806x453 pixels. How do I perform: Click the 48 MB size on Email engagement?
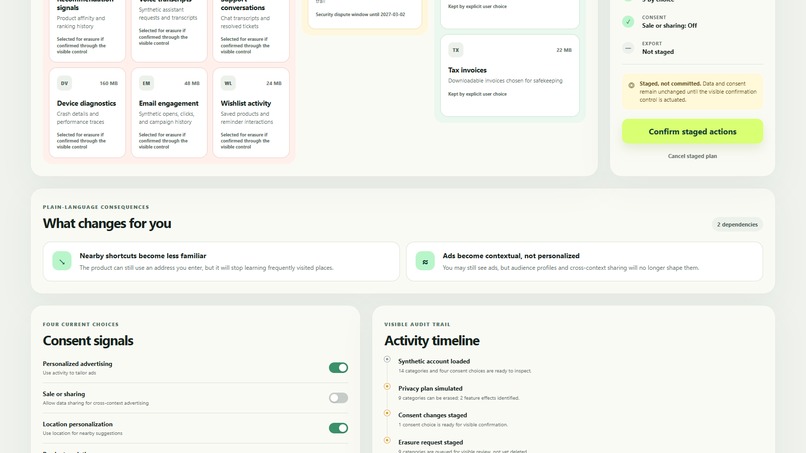coord(192,83)
